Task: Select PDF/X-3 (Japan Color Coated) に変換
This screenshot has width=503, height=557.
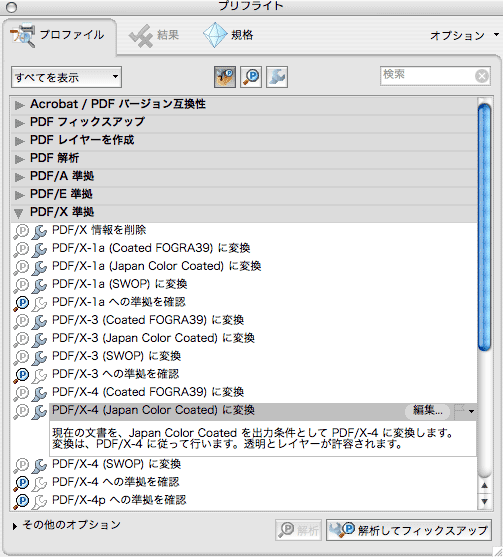Action: [x=153, y=338]
